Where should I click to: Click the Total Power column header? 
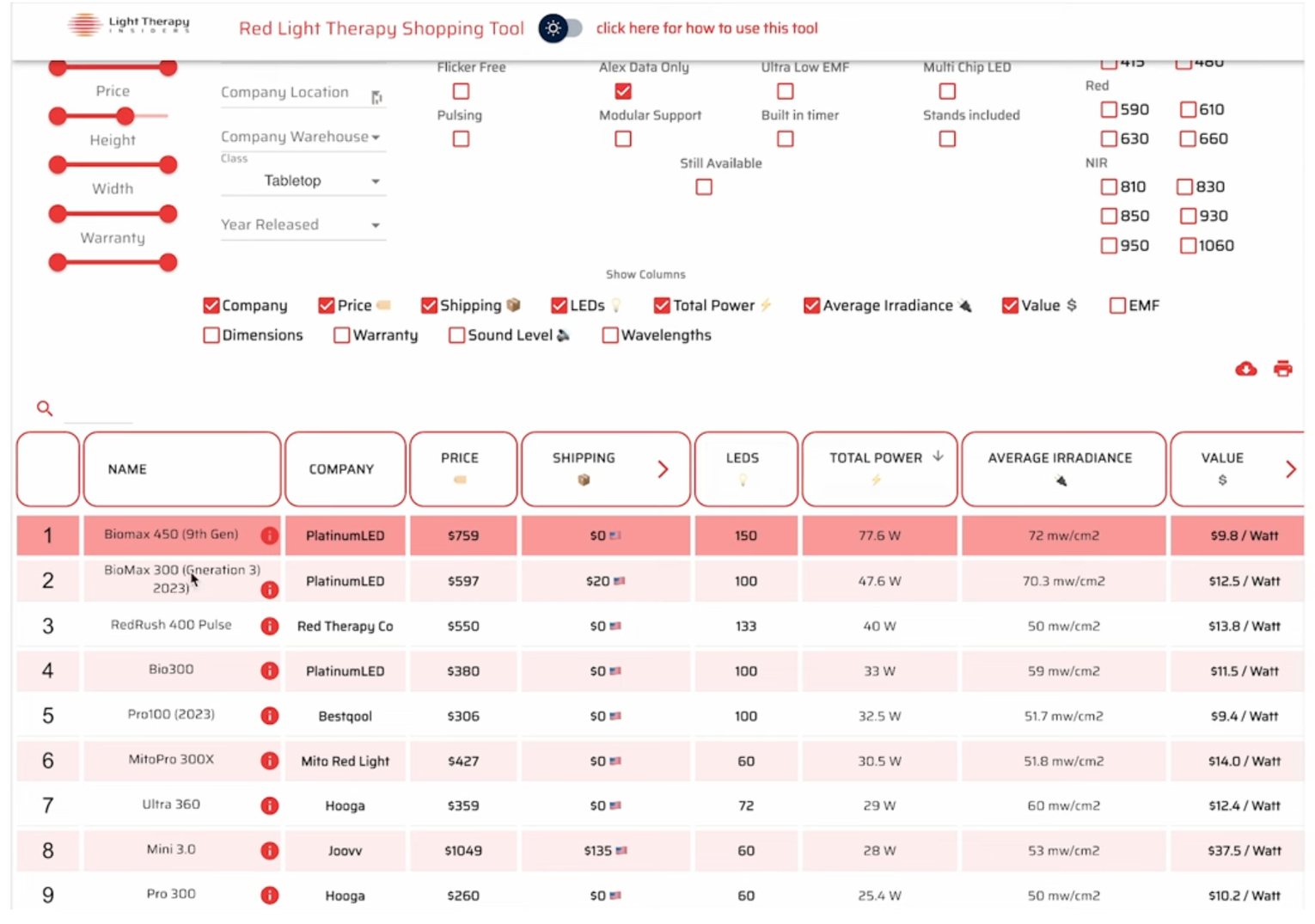tap(879, 469)
